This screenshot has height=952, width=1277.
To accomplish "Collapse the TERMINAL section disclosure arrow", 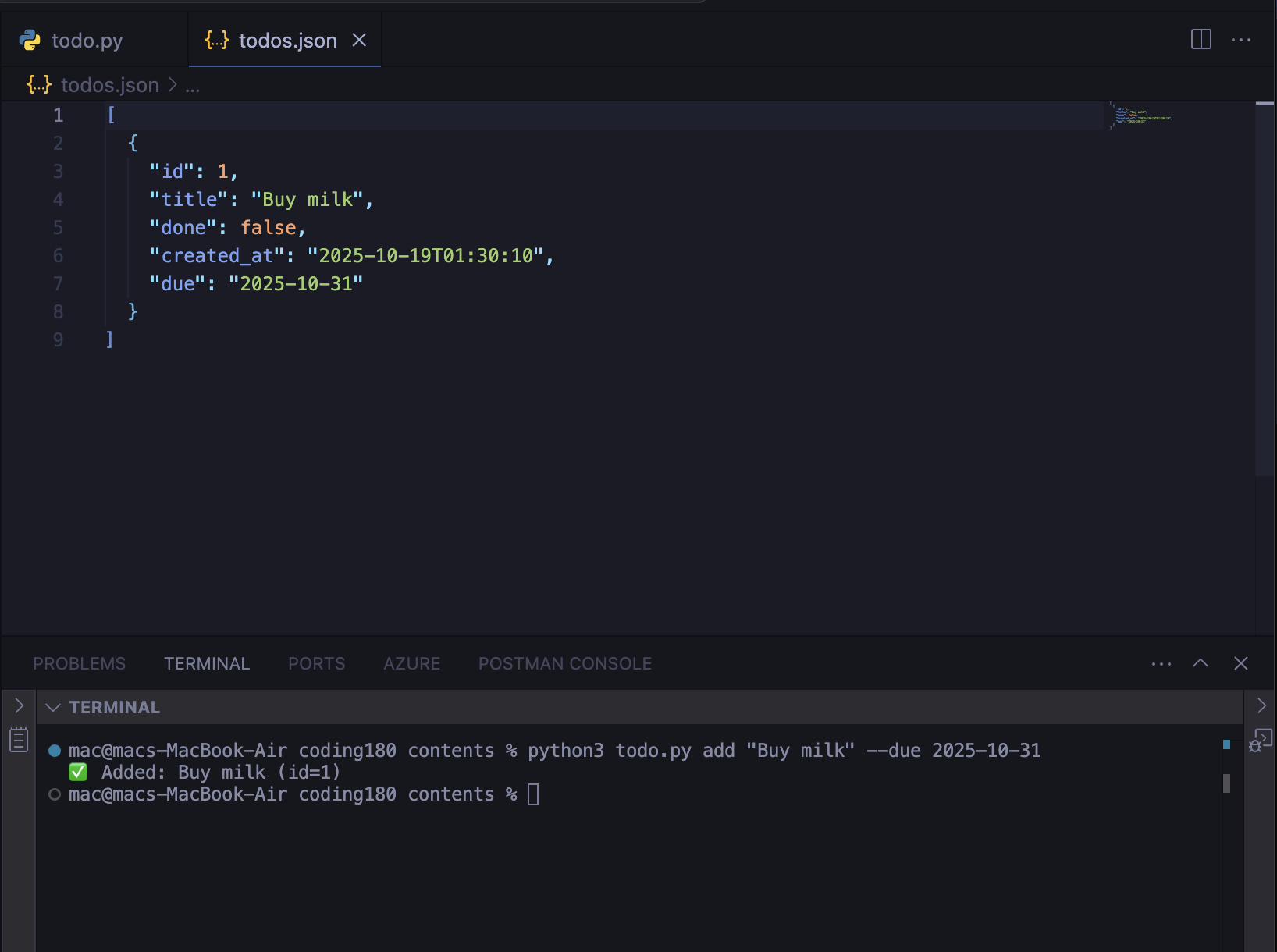I will [x=52, y=707].
